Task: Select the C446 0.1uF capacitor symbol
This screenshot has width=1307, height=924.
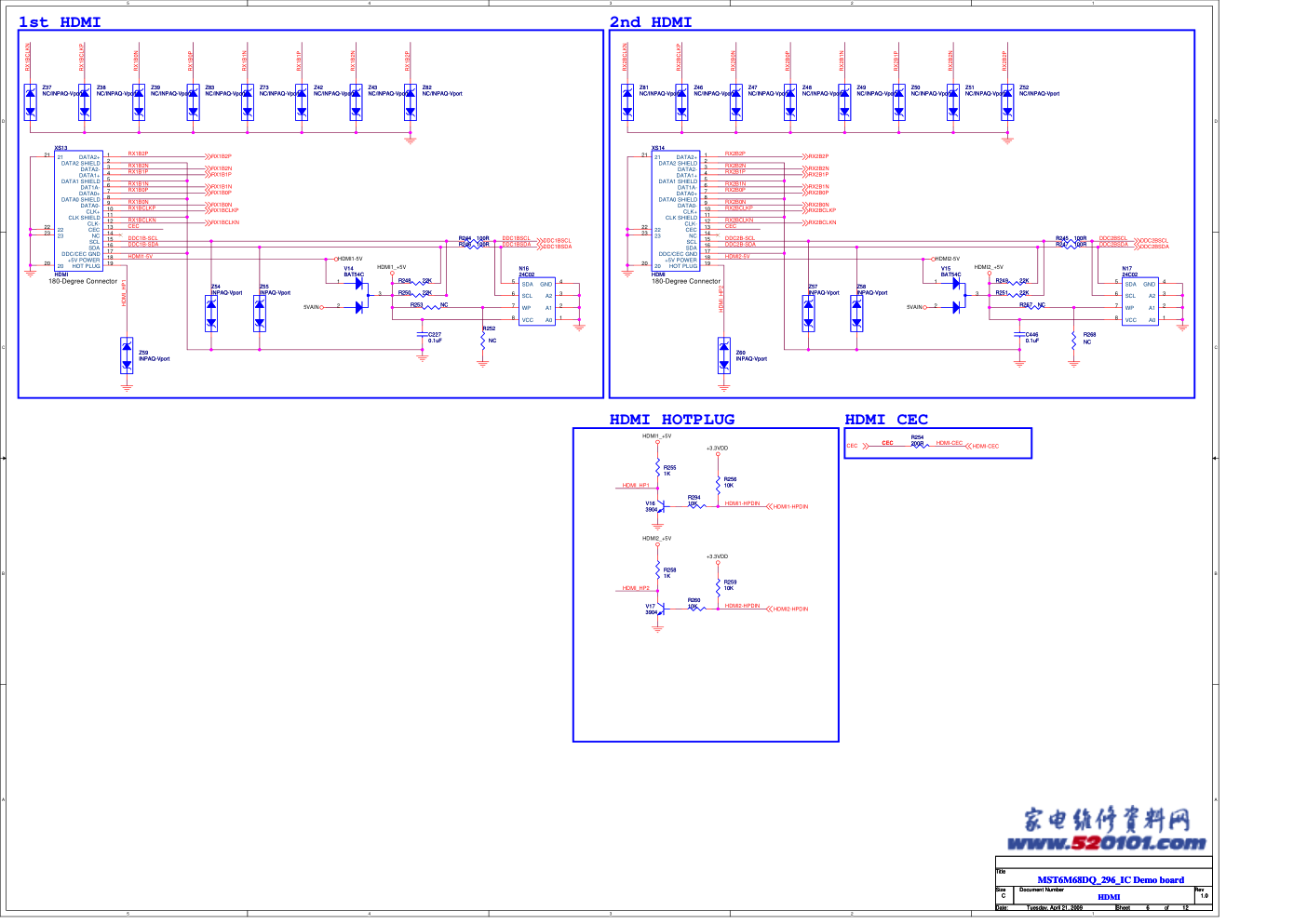Action: point(1019,335)
